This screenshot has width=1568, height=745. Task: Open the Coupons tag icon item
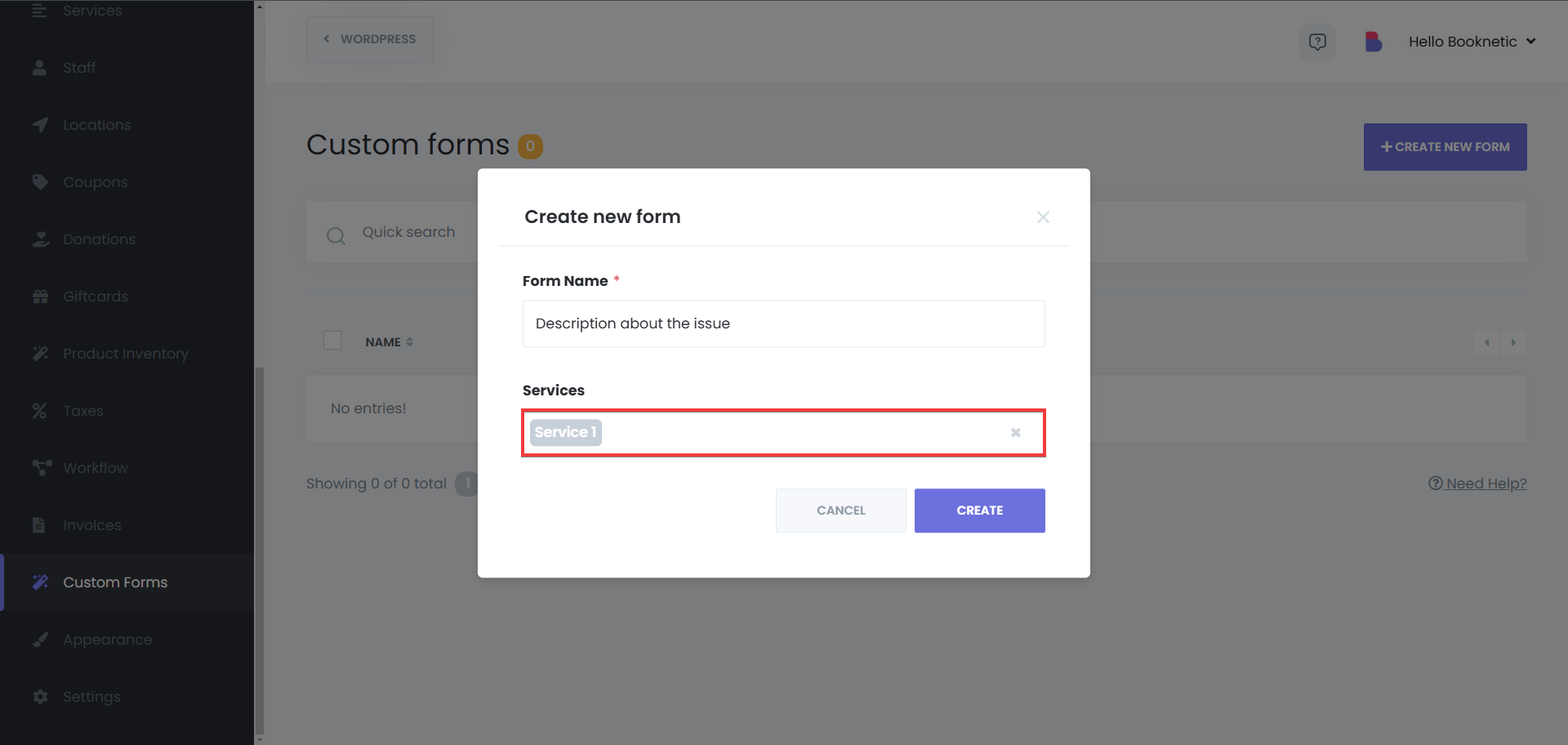pos(40,181)
